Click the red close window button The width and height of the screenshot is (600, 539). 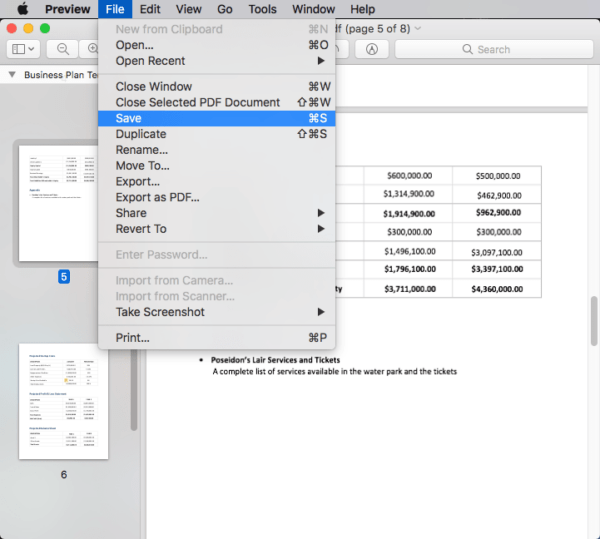[11, 28]
